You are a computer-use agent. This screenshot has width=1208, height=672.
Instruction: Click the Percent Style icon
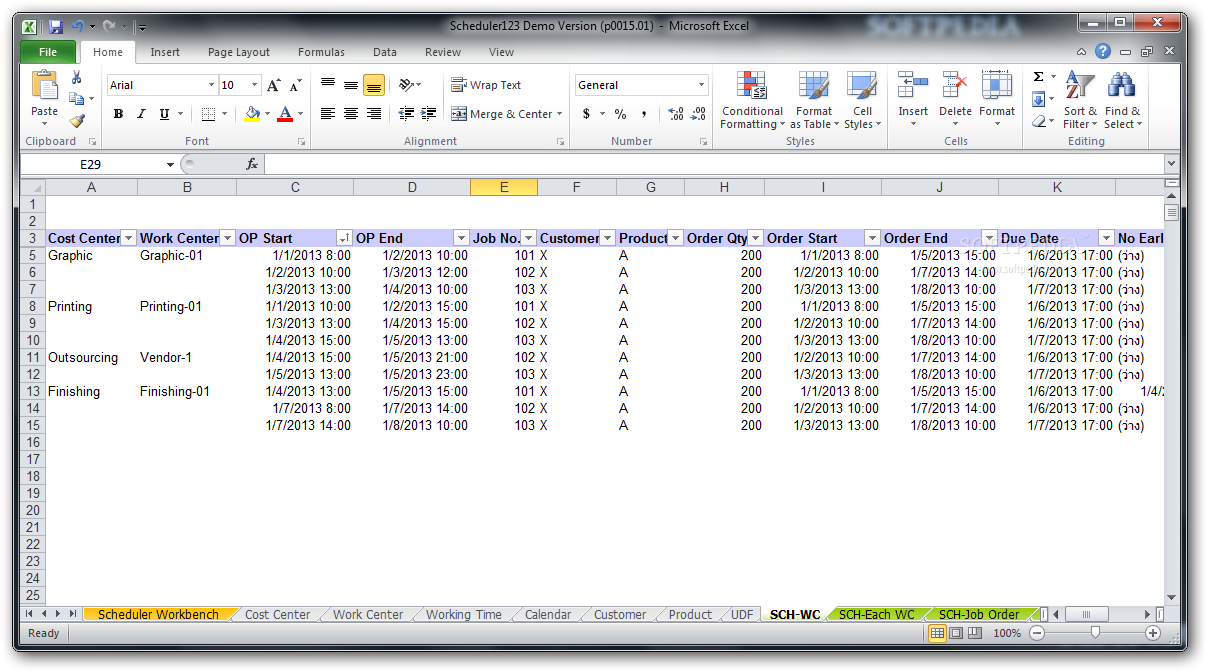click(x=620, y=114)
